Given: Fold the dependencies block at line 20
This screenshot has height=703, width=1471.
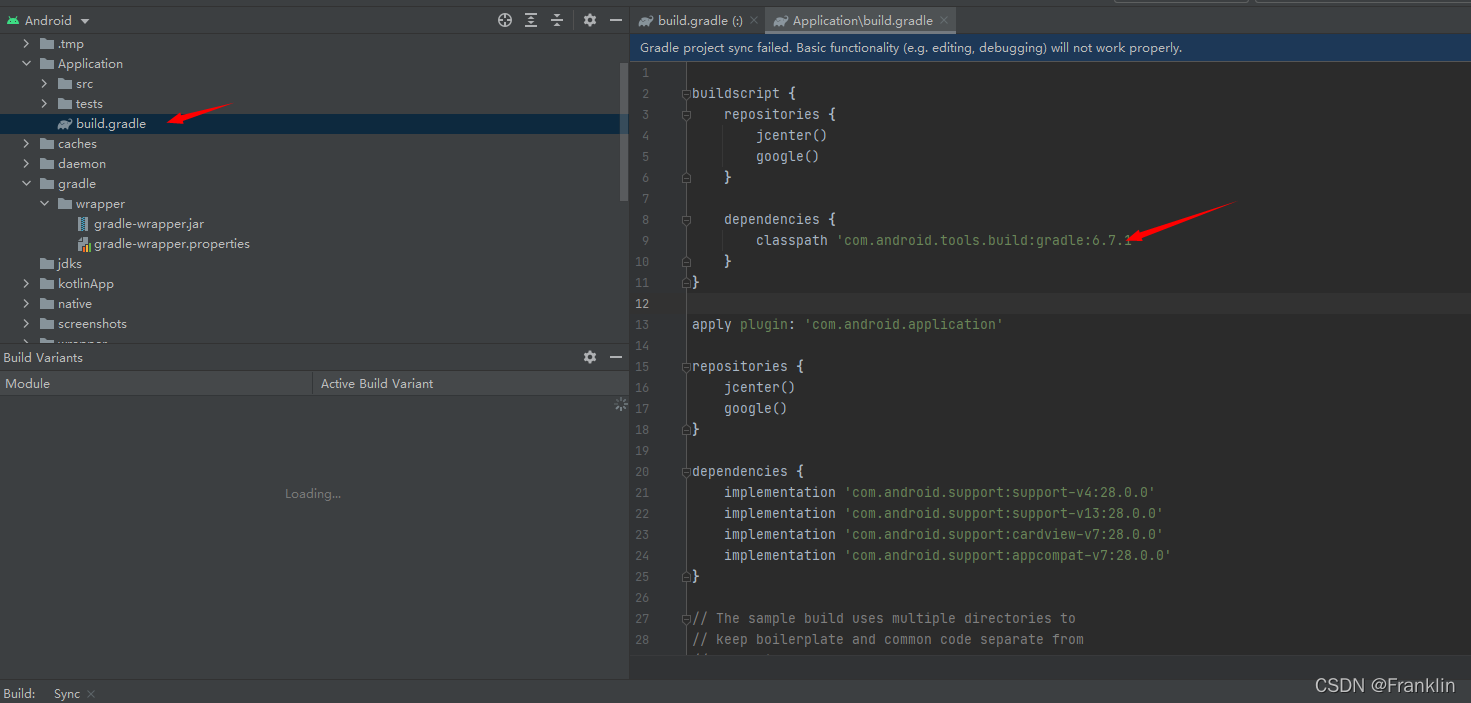Looking at the screenshot, I should (686, 471).
